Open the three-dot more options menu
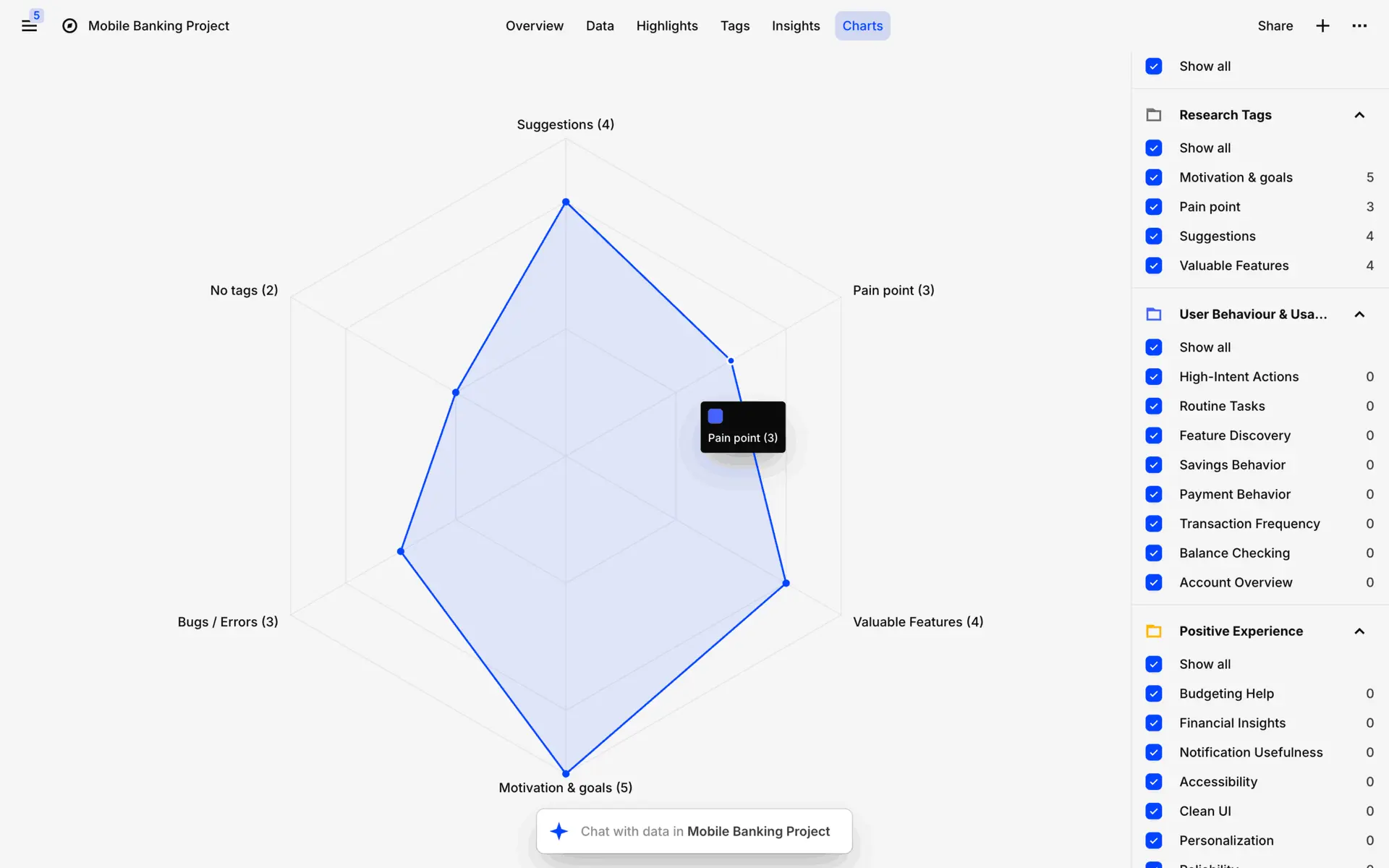The height and width of the screenshot is (868, 1389). pos(1359,26)
